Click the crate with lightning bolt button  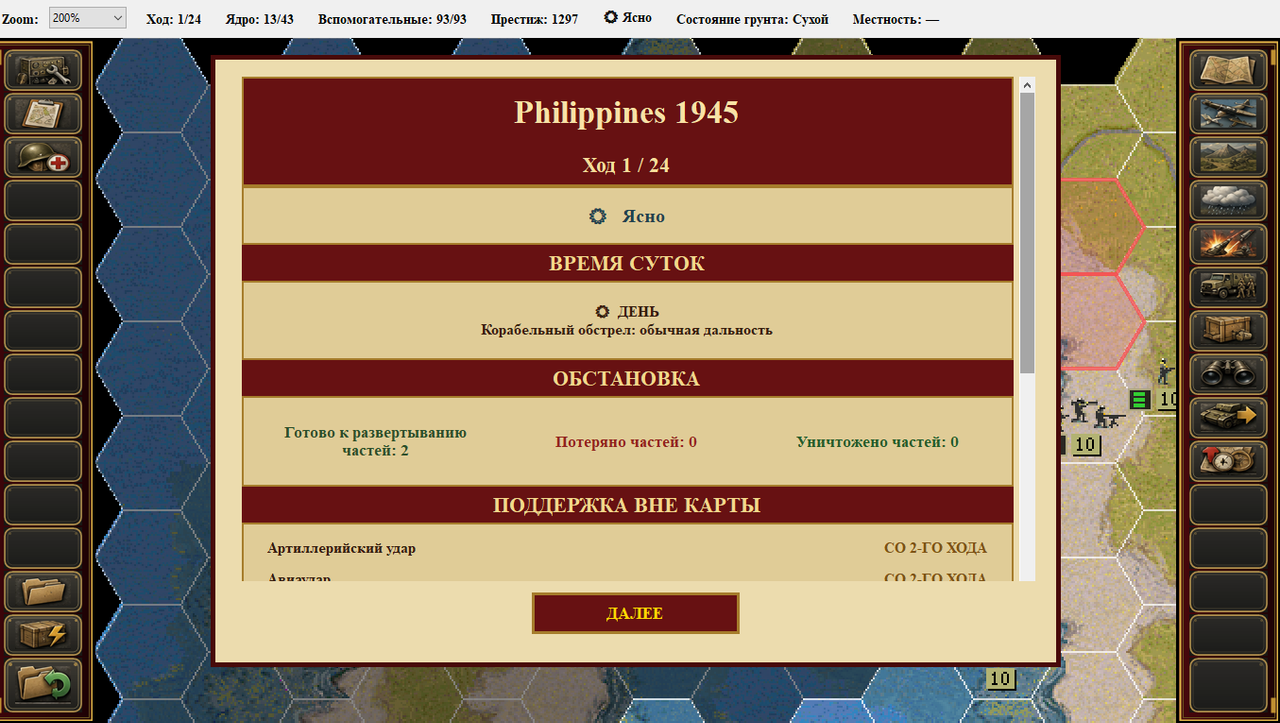[43, 635]
